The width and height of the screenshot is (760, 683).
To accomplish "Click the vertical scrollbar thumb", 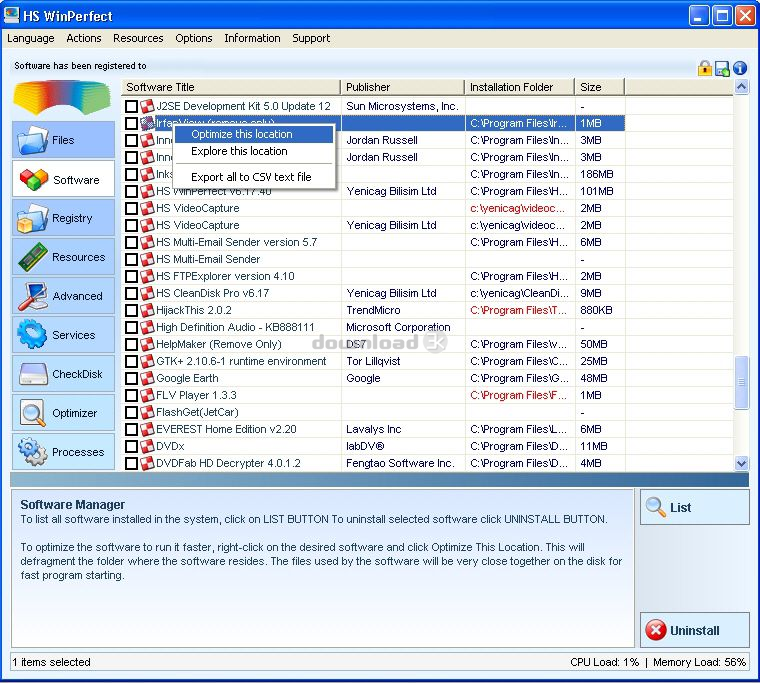I will click(741, 383).
